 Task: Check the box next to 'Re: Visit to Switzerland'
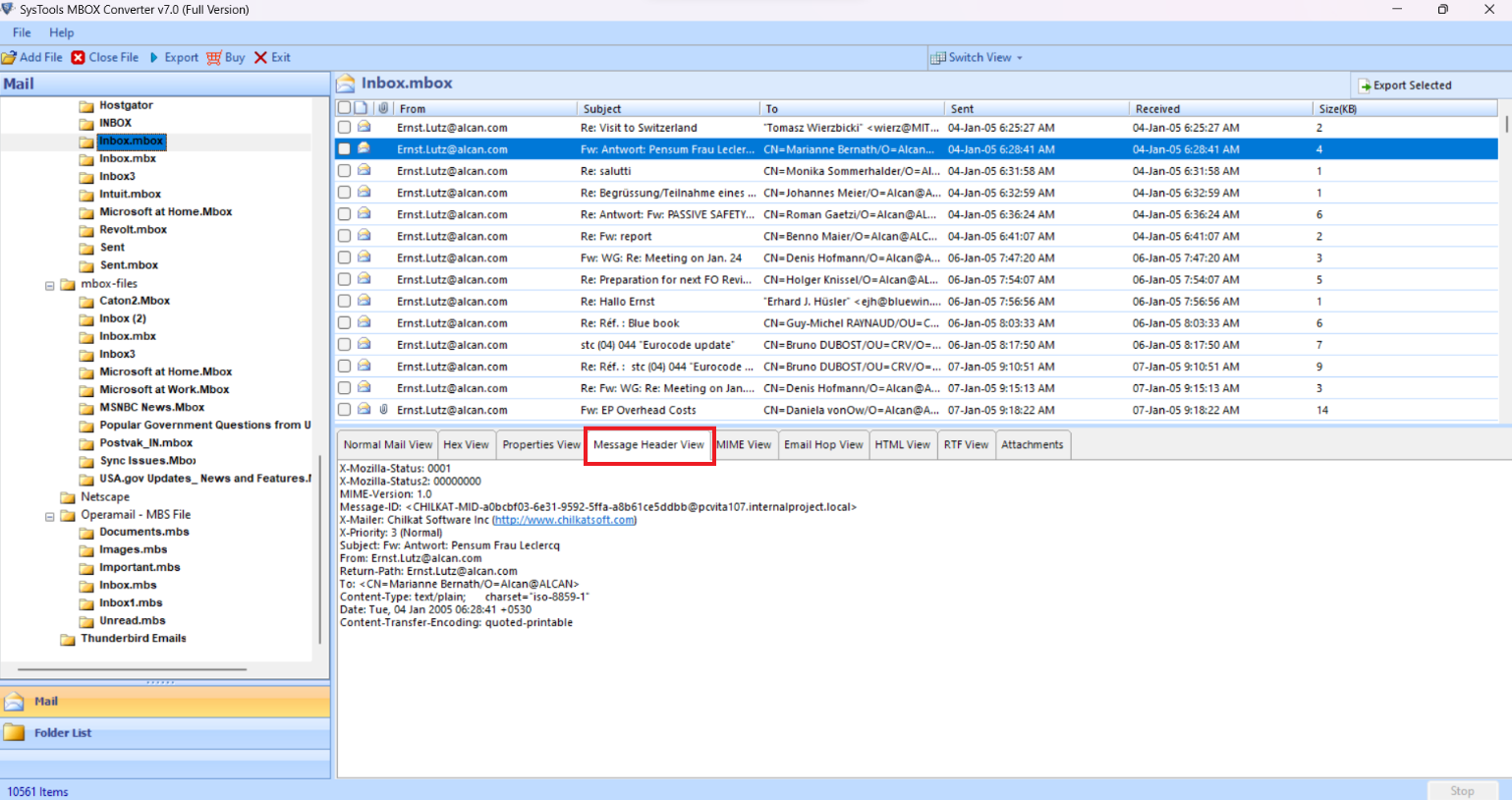[345, 127]
